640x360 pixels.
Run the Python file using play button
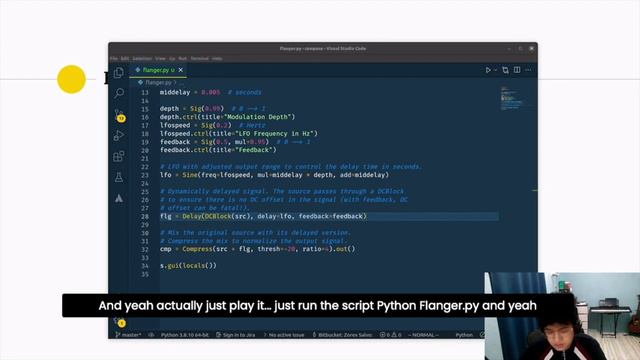click(488, 70)
